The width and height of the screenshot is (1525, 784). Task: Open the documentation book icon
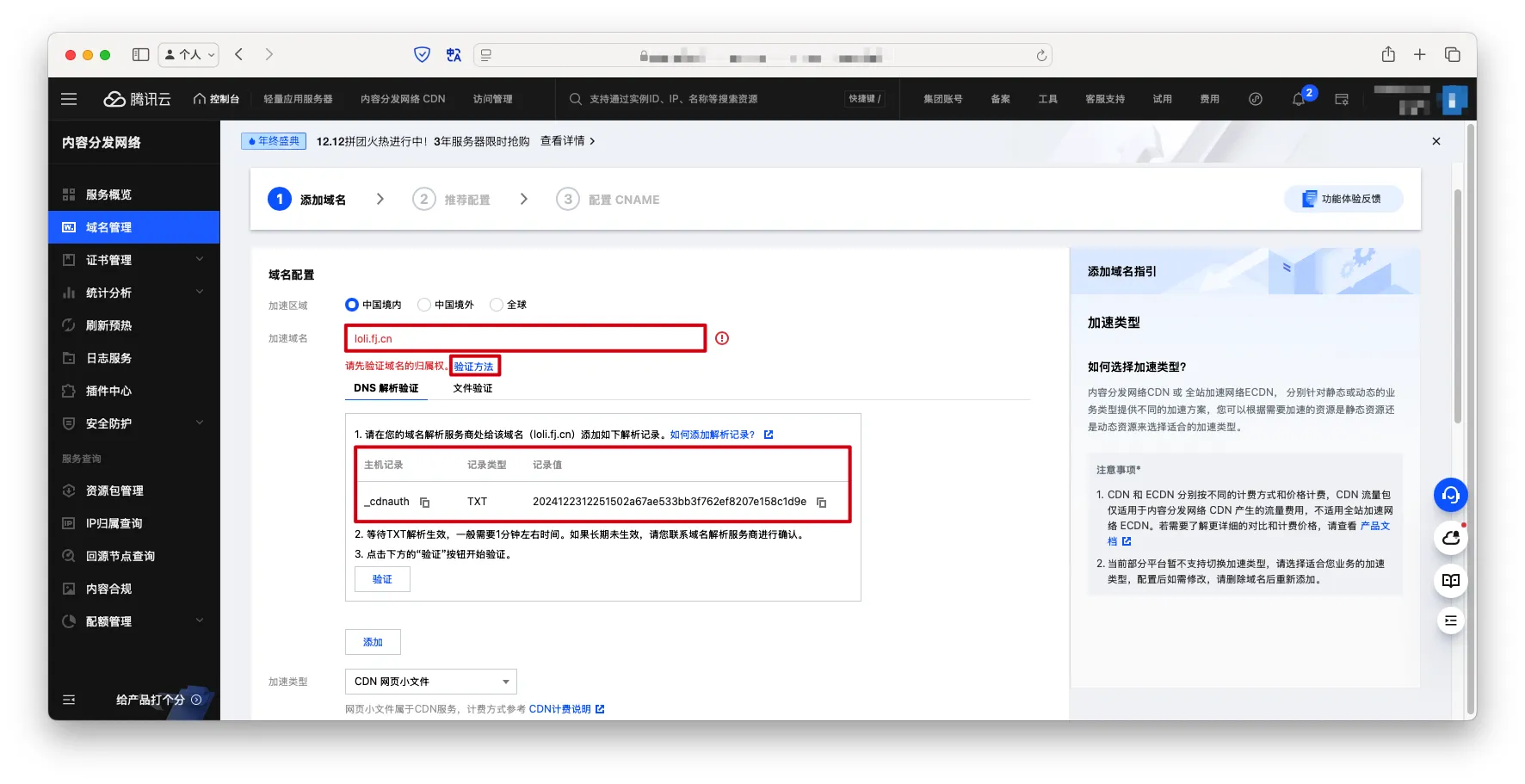click(1450, 580)
